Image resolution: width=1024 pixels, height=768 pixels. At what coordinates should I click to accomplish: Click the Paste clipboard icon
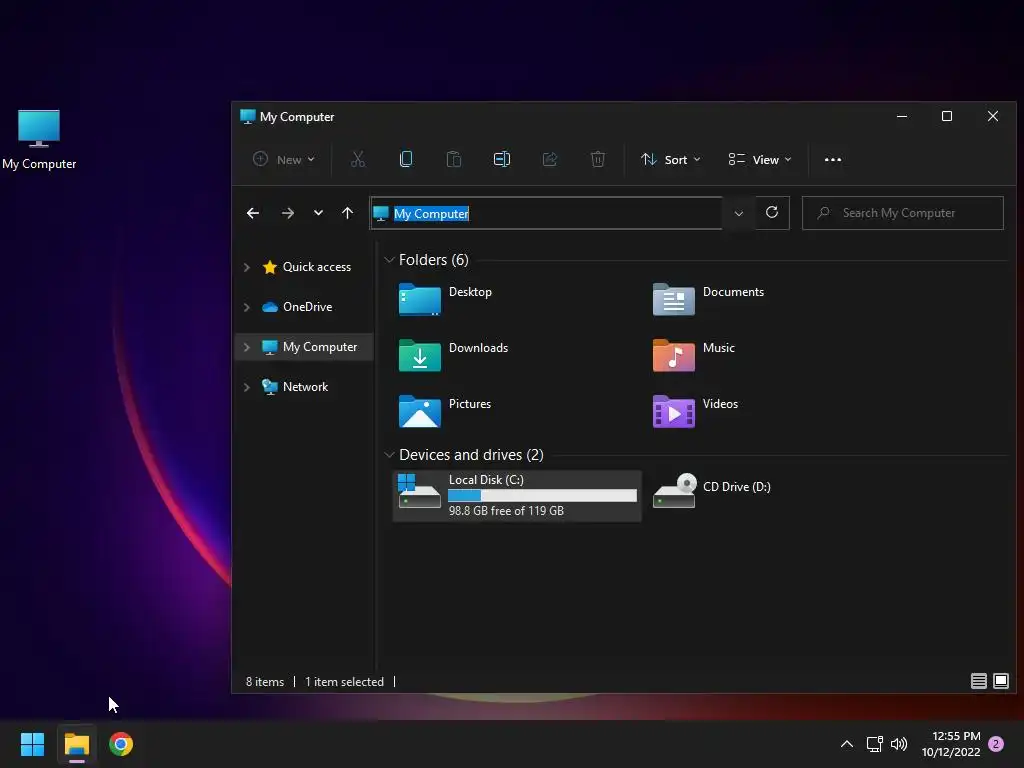[x=454, y=159]
